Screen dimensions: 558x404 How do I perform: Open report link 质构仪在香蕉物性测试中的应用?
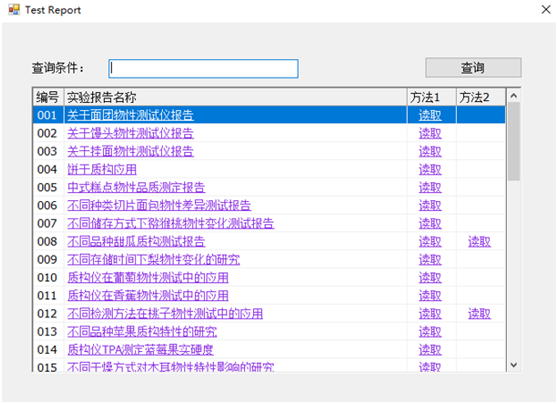[148, 296]
